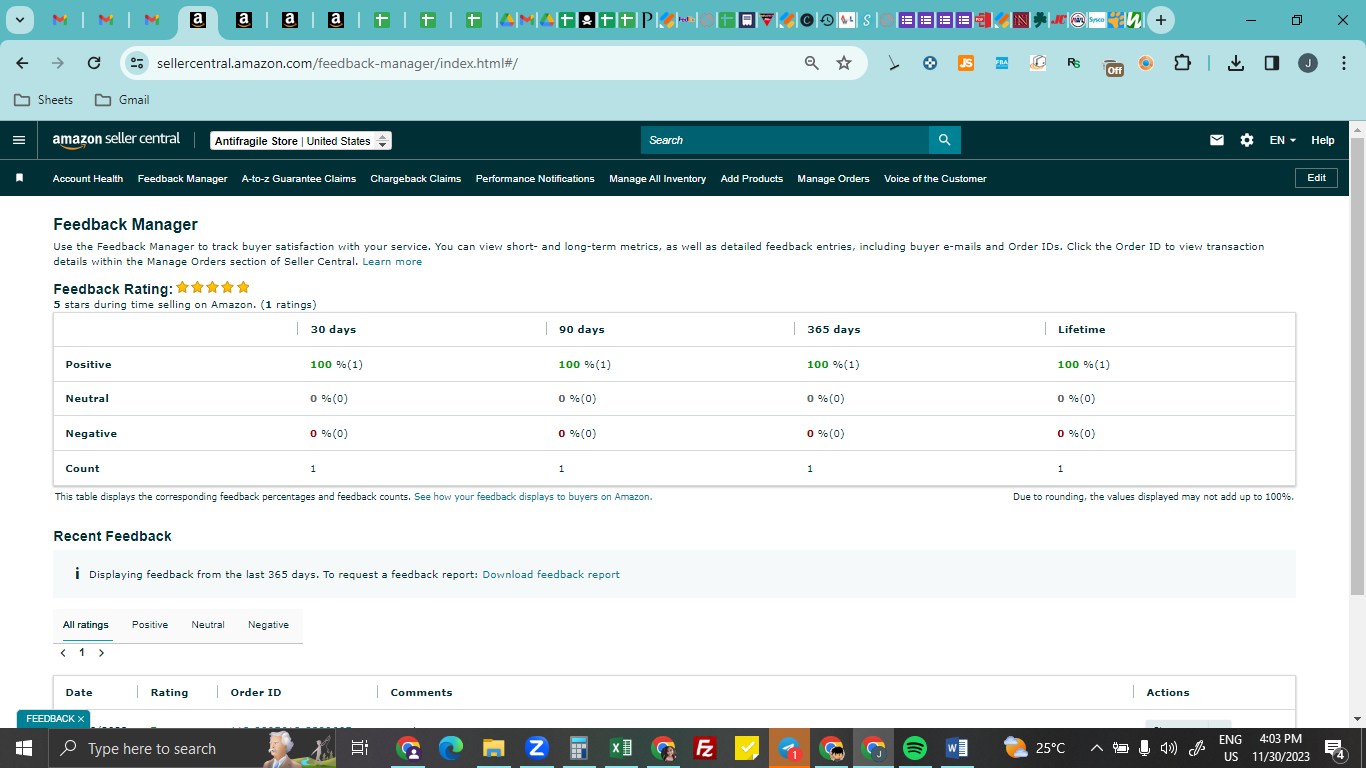Go to Account Health

(x=88, y=179)
